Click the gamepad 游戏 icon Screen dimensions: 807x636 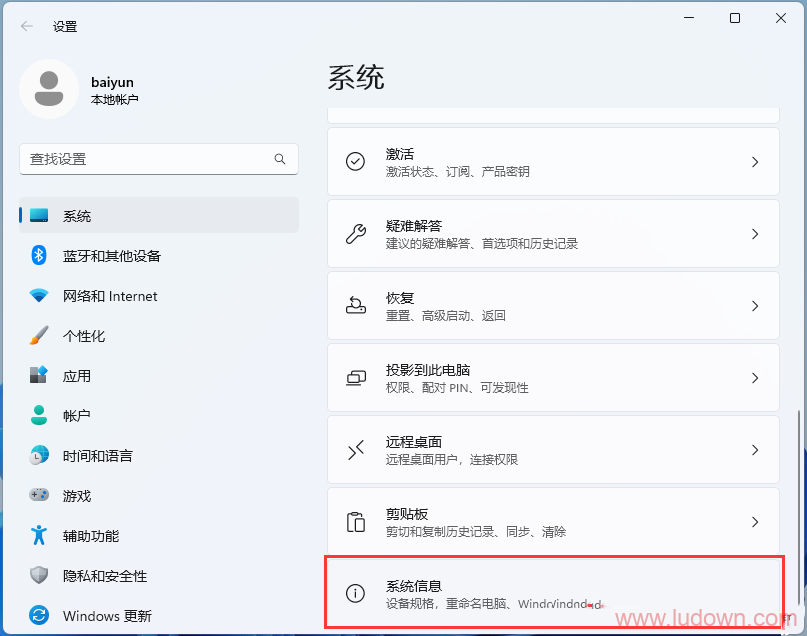[x=39, y=495]
